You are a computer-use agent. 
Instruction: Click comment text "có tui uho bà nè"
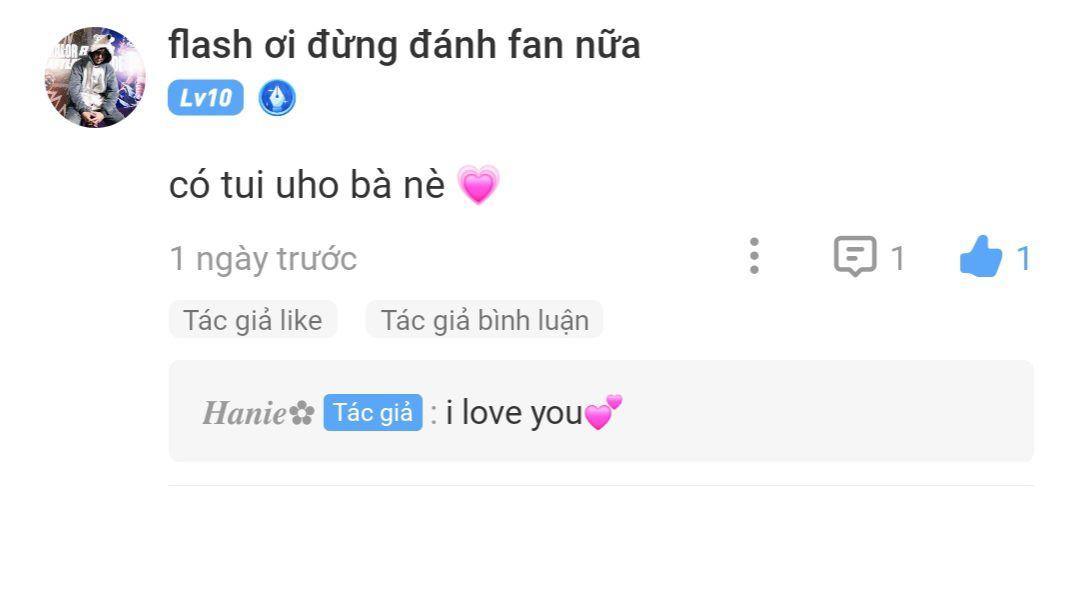pos(307,185)
